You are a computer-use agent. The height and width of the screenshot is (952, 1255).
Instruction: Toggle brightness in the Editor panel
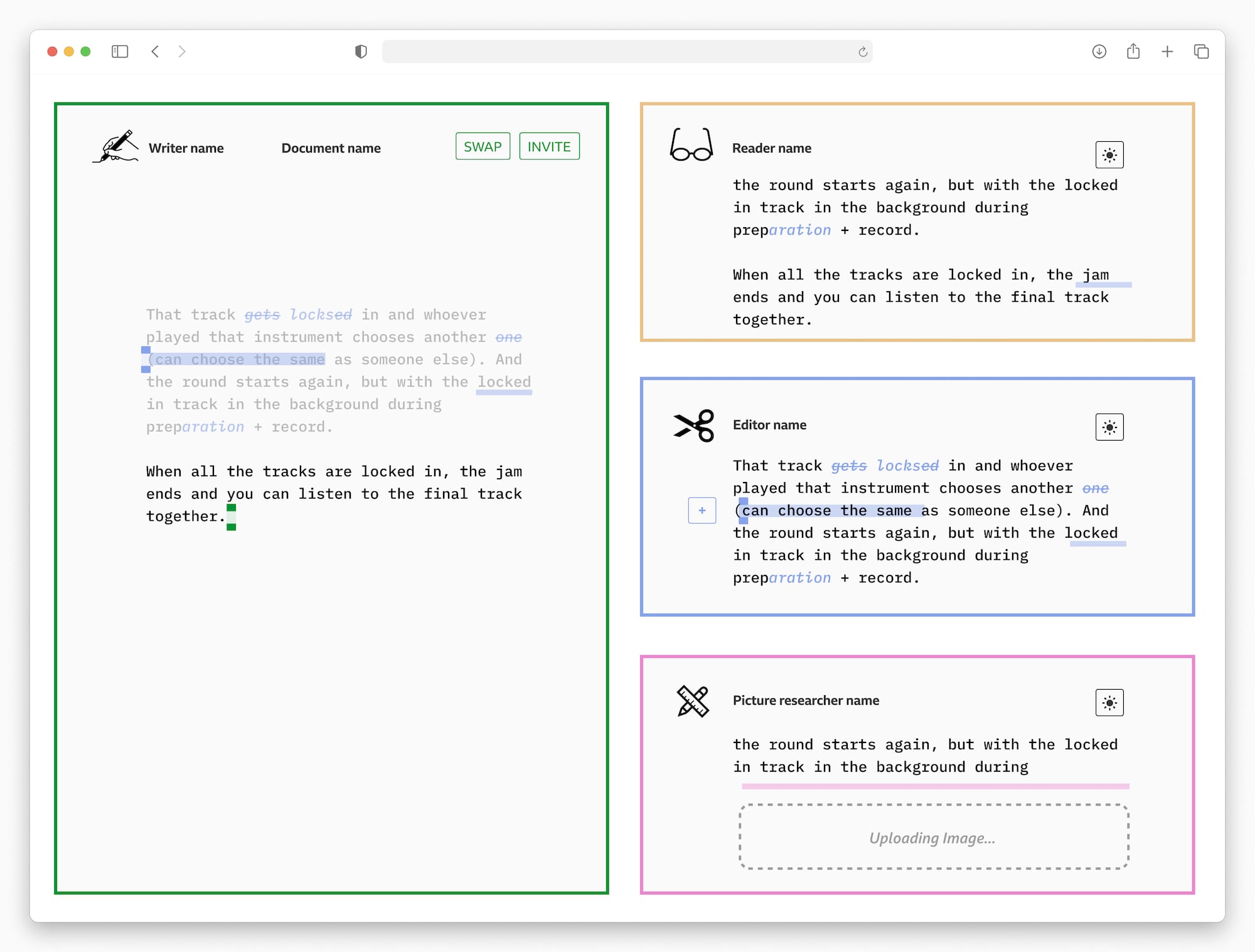[1109, 427]
